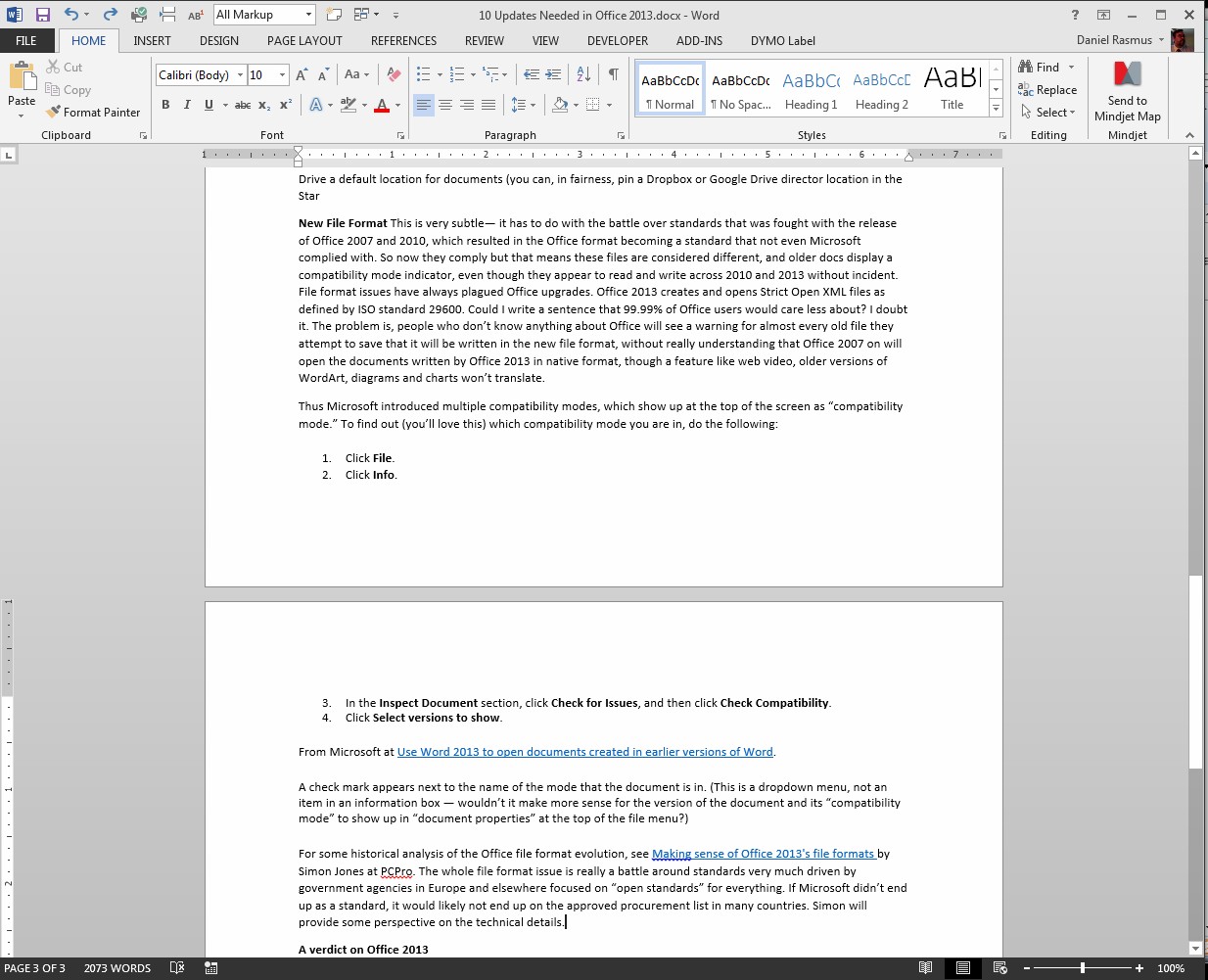
Task: Toggle Show/Hide paragraph marks
Action: coord(613,75)
